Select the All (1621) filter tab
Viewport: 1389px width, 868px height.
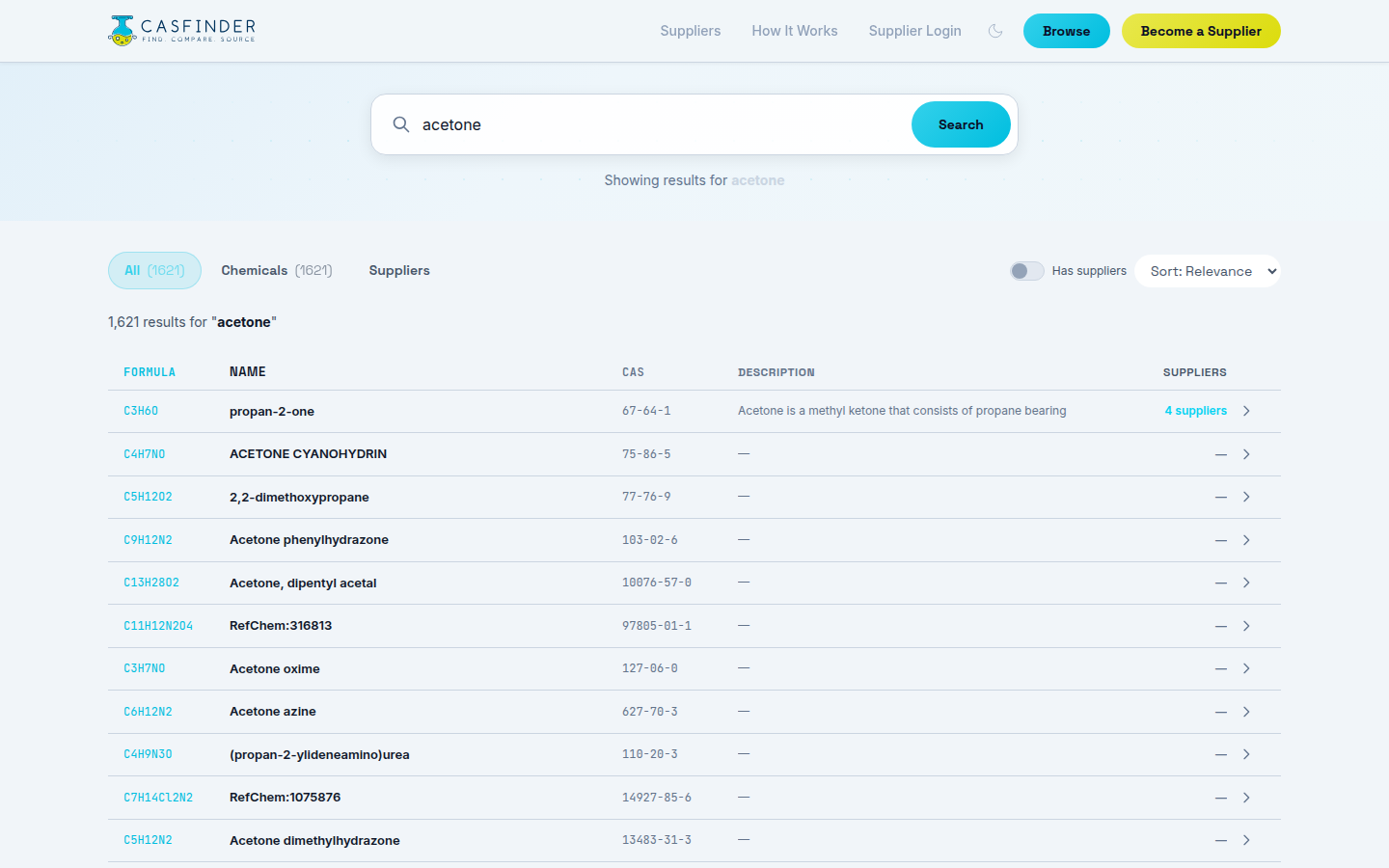[x=154, y=270]
